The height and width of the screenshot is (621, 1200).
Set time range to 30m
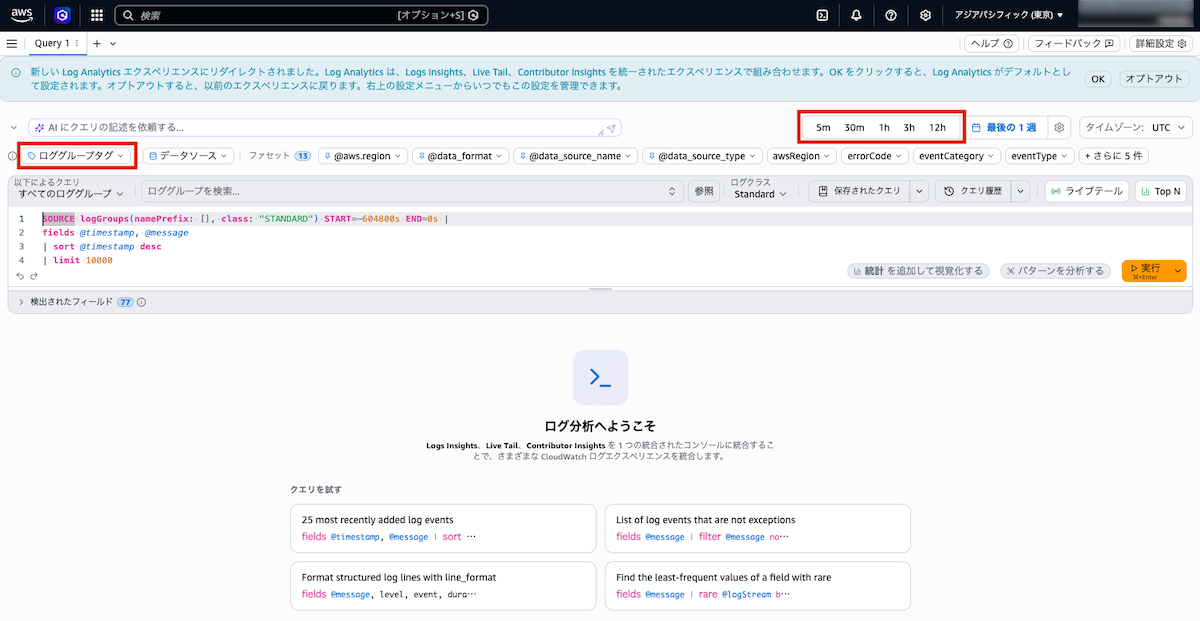click(x=854, y=128)
